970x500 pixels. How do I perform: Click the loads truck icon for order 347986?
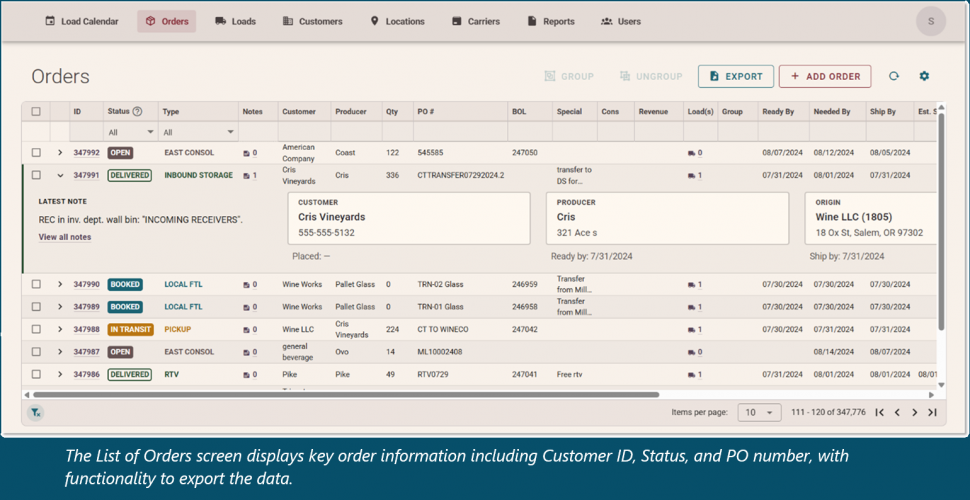(691, 374)
